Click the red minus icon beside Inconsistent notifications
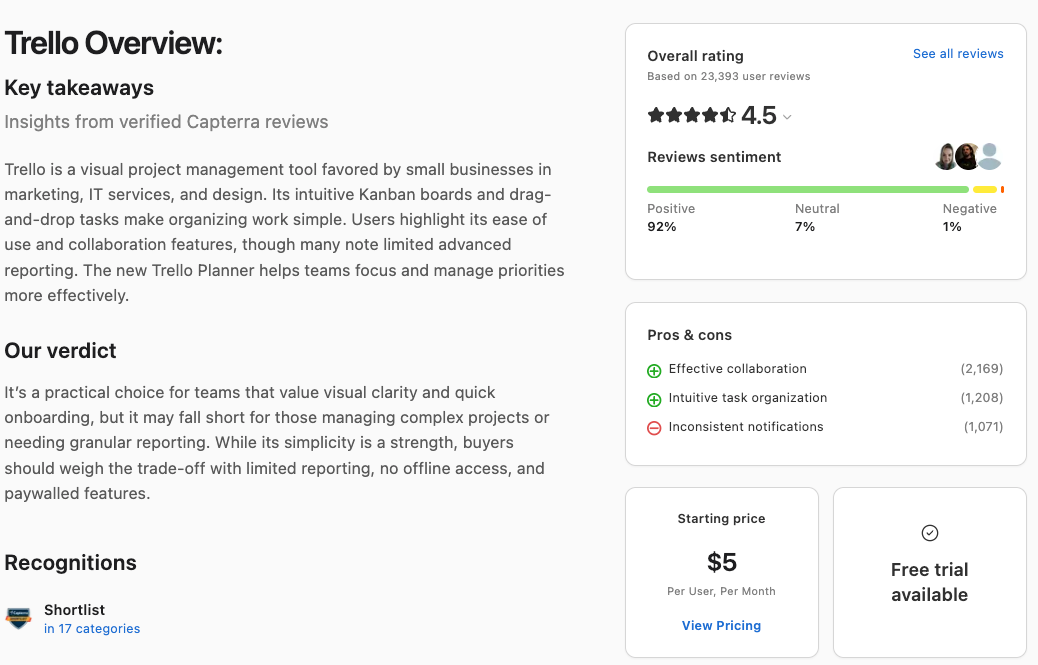 (654, 427)
